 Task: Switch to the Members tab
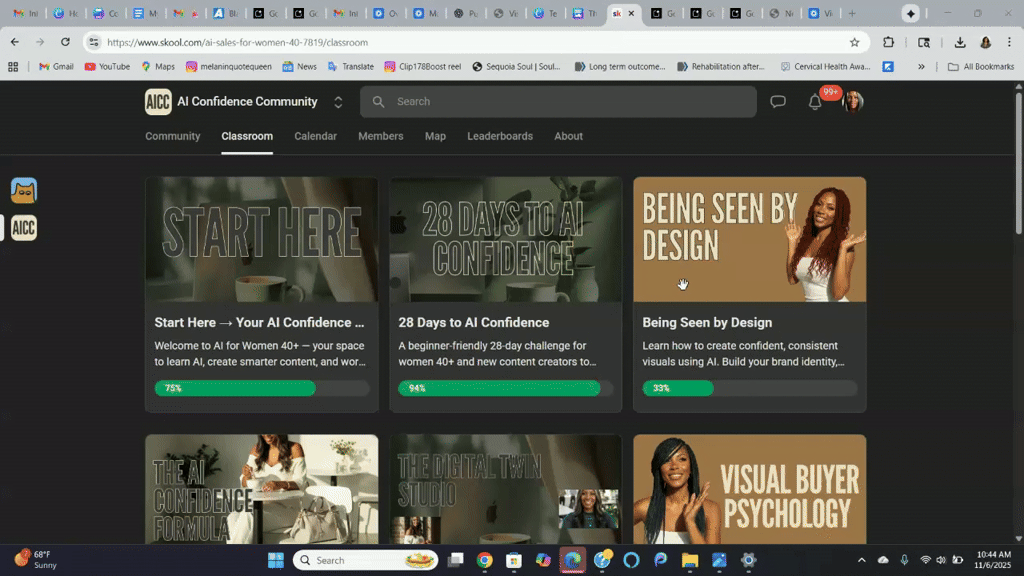point(381,136)
